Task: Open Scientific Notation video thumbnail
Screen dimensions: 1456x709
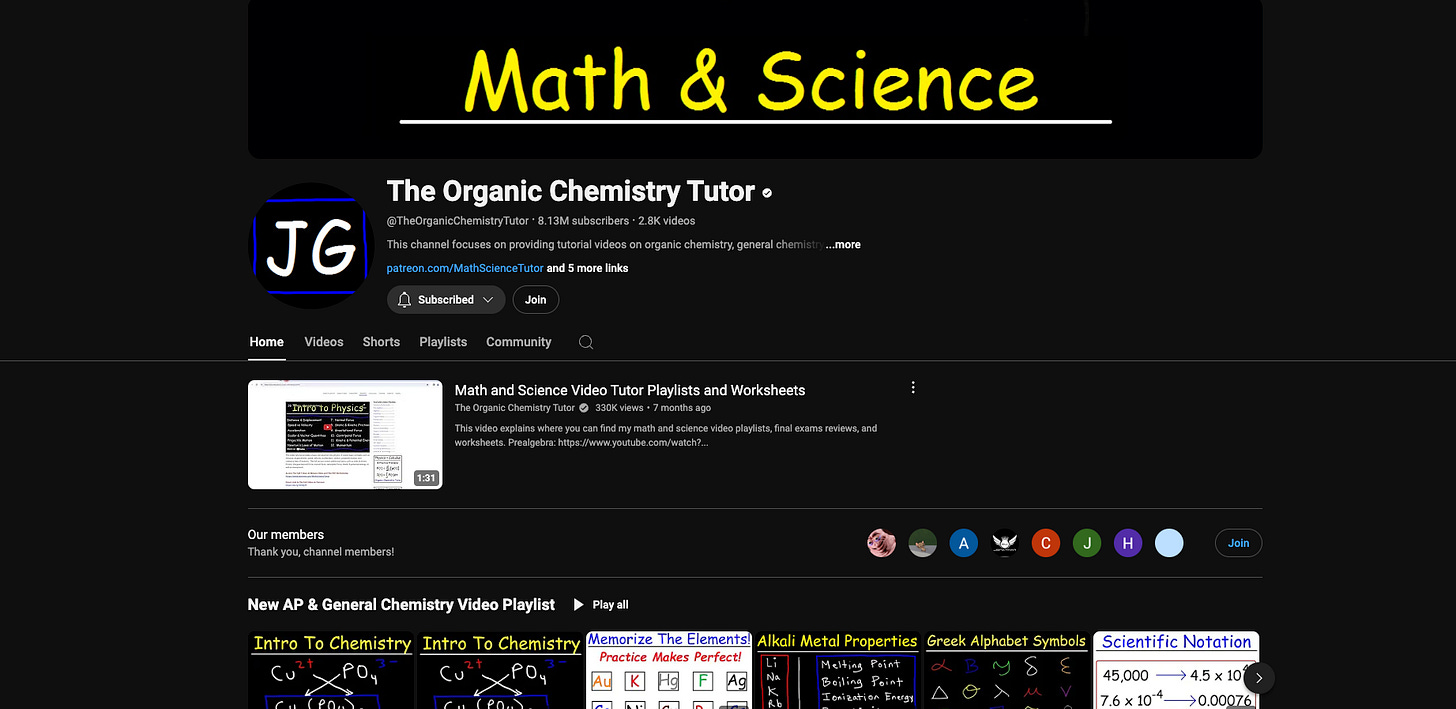Action: pyautogui.click(x=1176, y=670)
